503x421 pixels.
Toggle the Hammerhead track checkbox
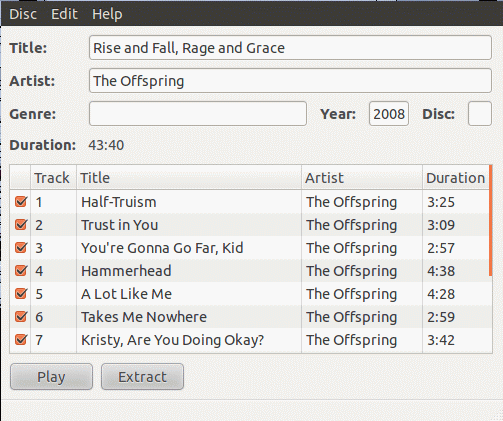21,270
